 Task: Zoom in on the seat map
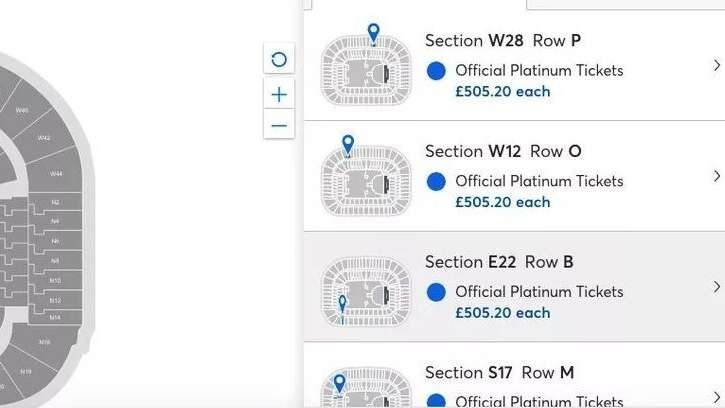pos(279,94)
